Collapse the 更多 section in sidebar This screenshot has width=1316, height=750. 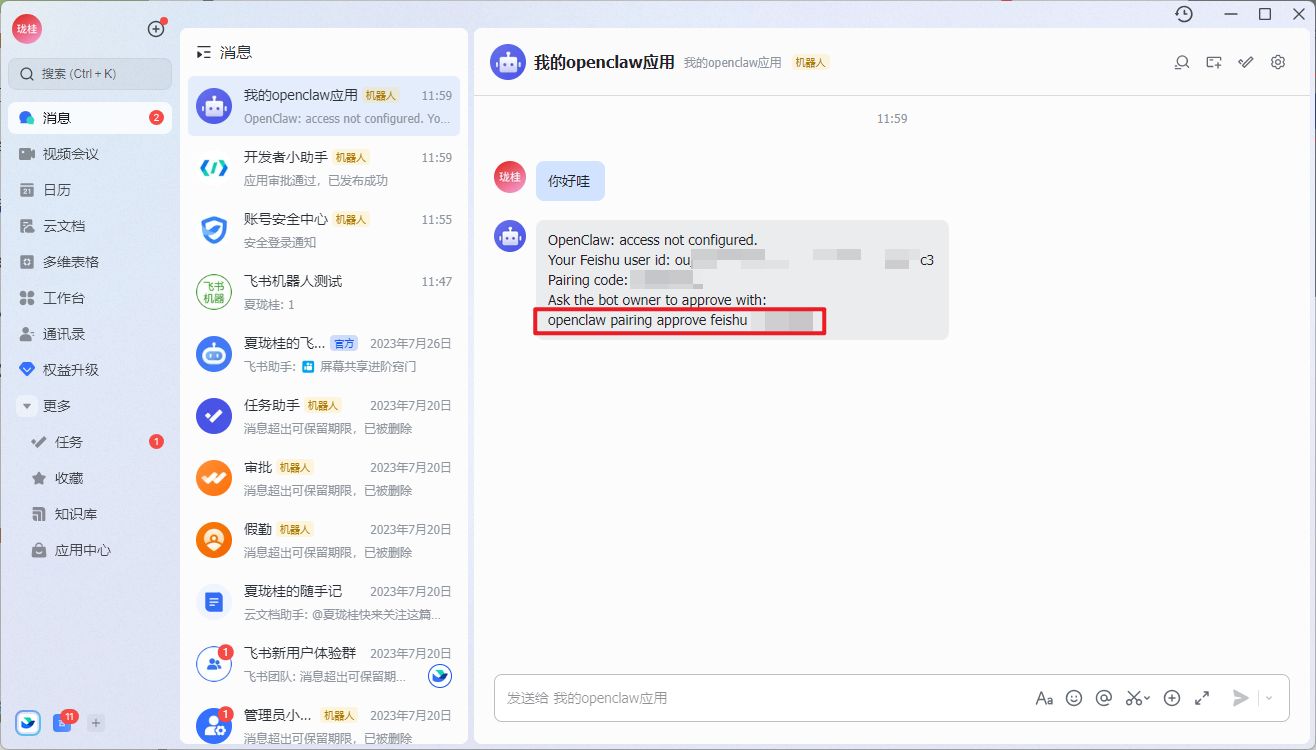pos(28,406)
